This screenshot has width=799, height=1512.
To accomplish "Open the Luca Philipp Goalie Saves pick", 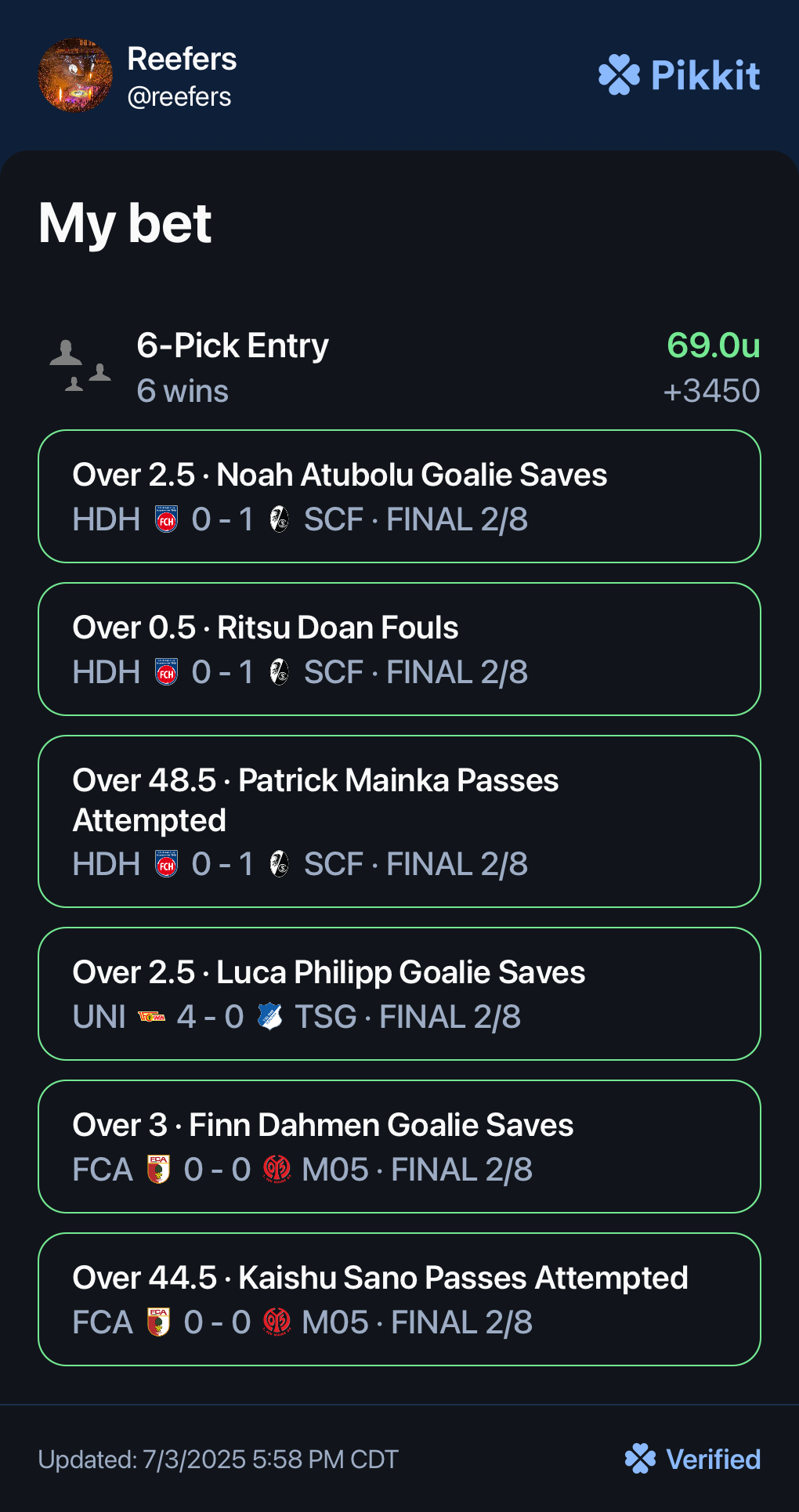I will [x=399, y=993].
